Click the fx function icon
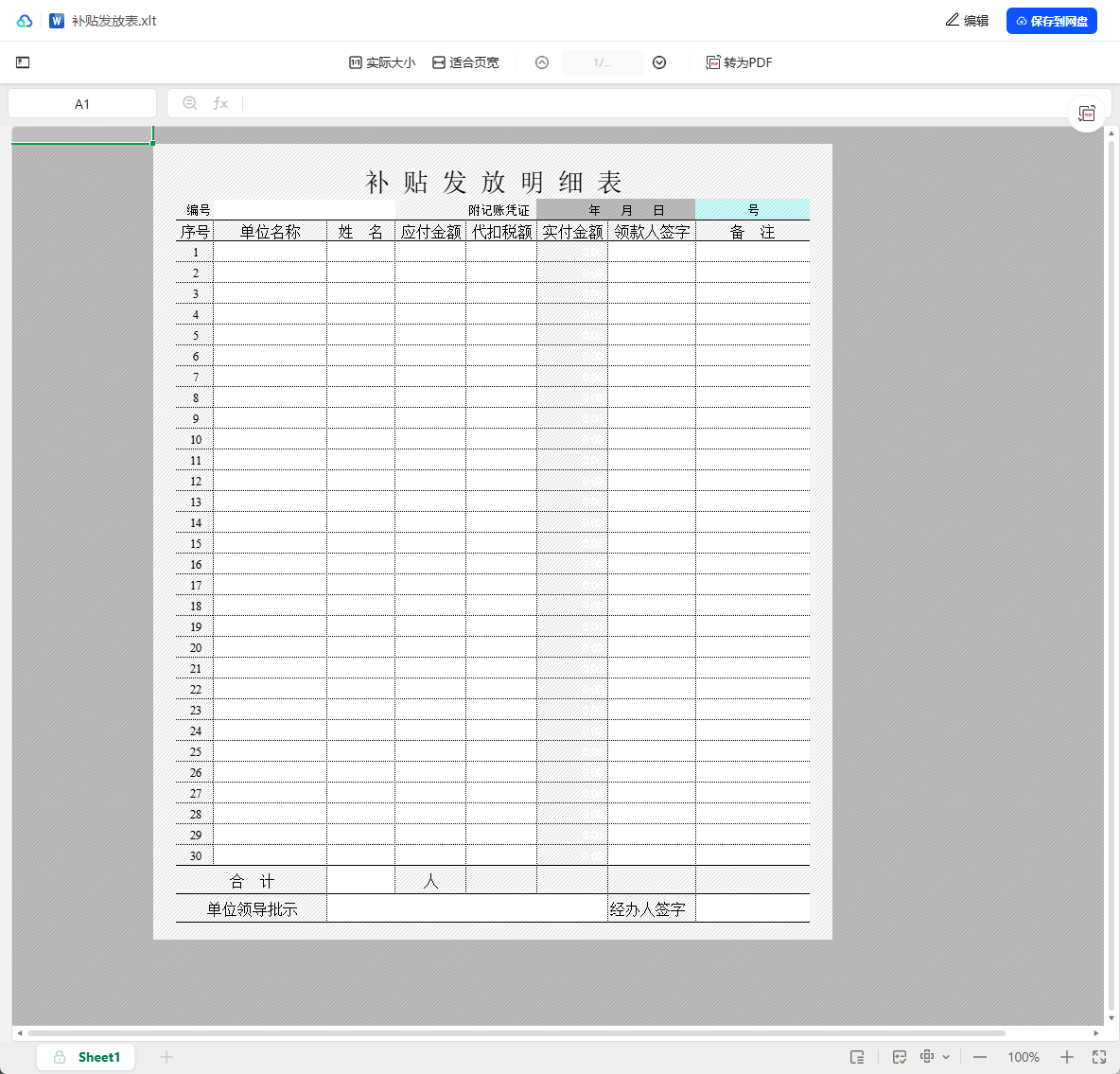 pyautogui.click(x=220, y=103)
